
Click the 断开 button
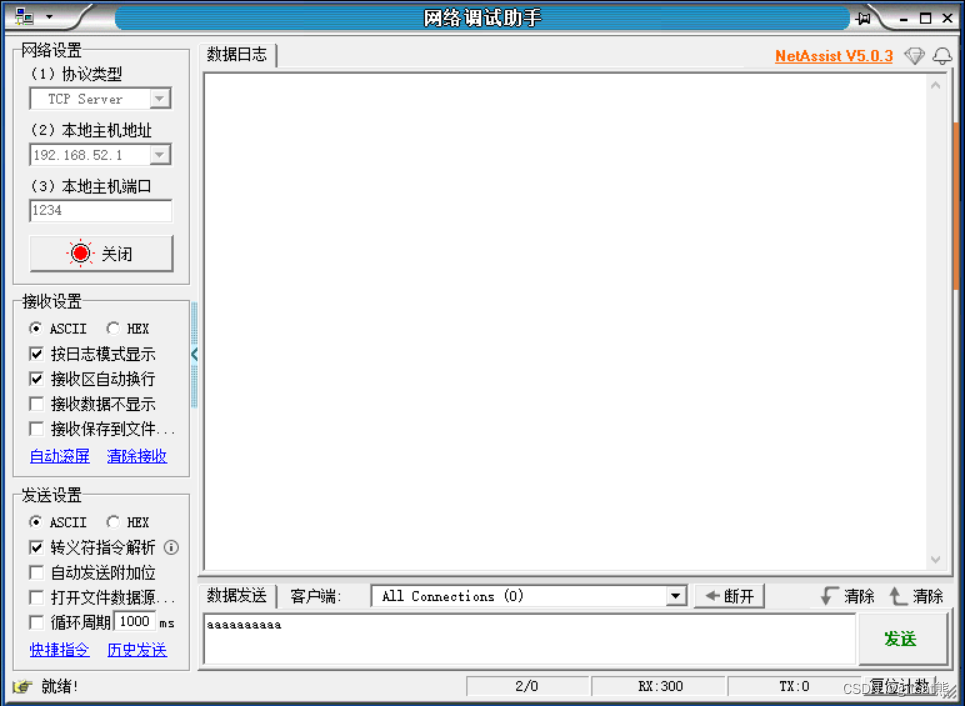729,596
